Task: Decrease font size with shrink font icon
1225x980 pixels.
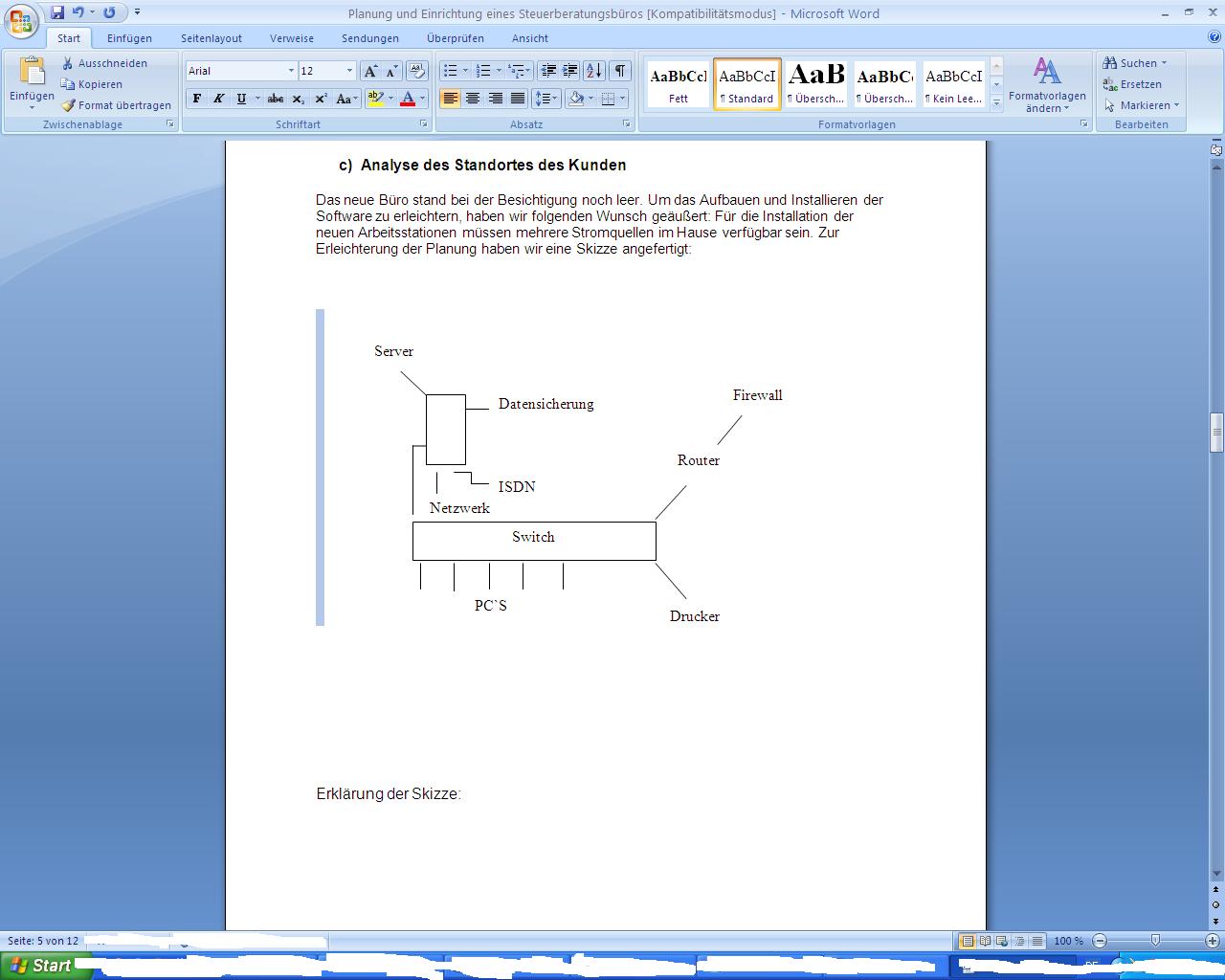Action: [391, 71]
